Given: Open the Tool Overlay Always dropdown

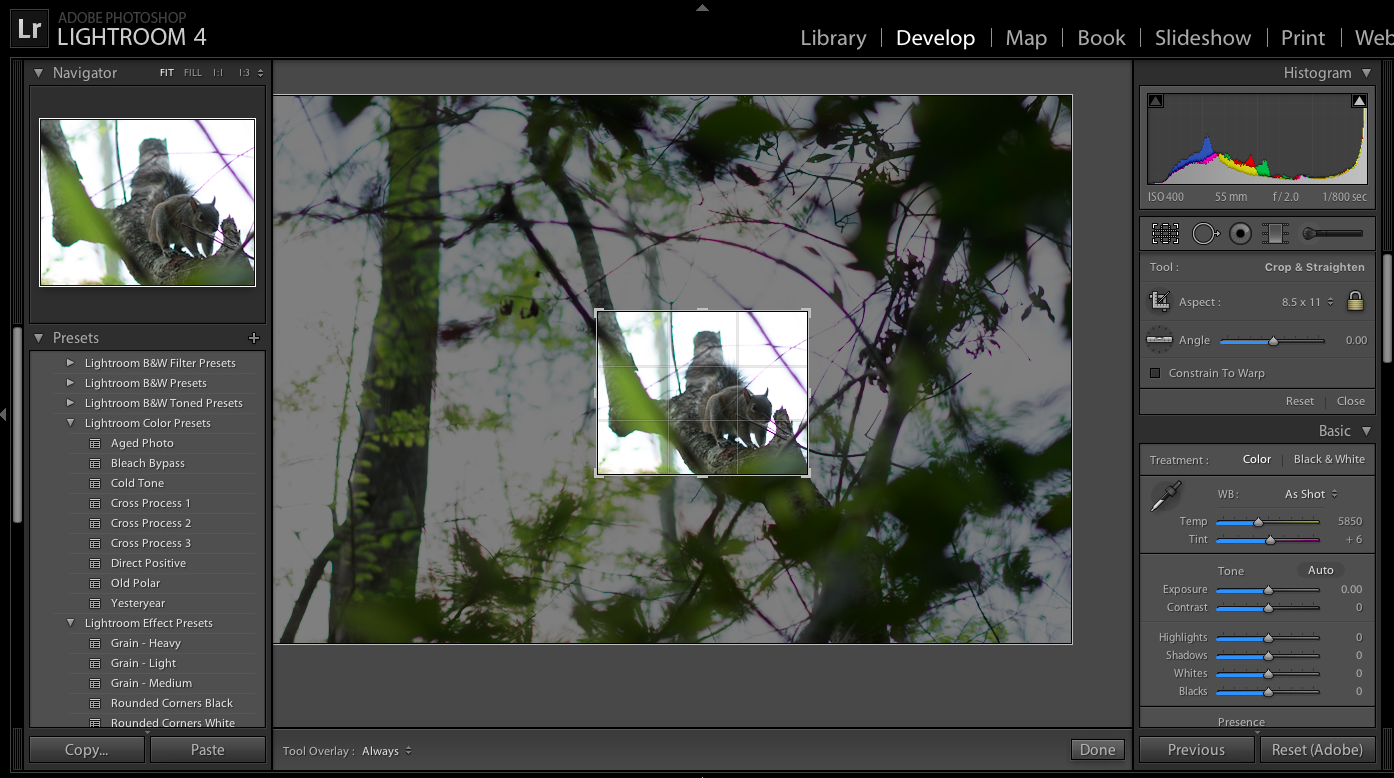Looking at the screenshot, I should [387, 751].
